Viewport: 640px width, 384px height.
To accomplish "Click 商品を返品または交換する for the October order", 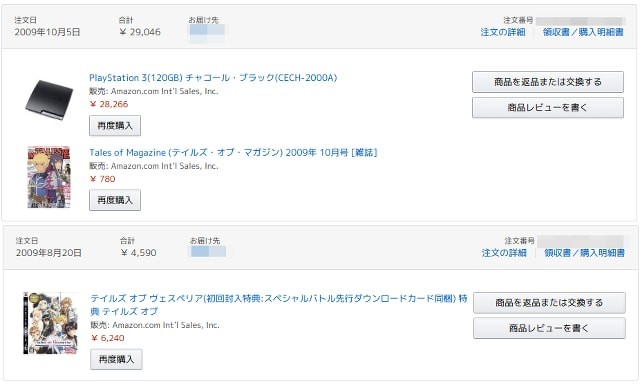I will [548, 82].
